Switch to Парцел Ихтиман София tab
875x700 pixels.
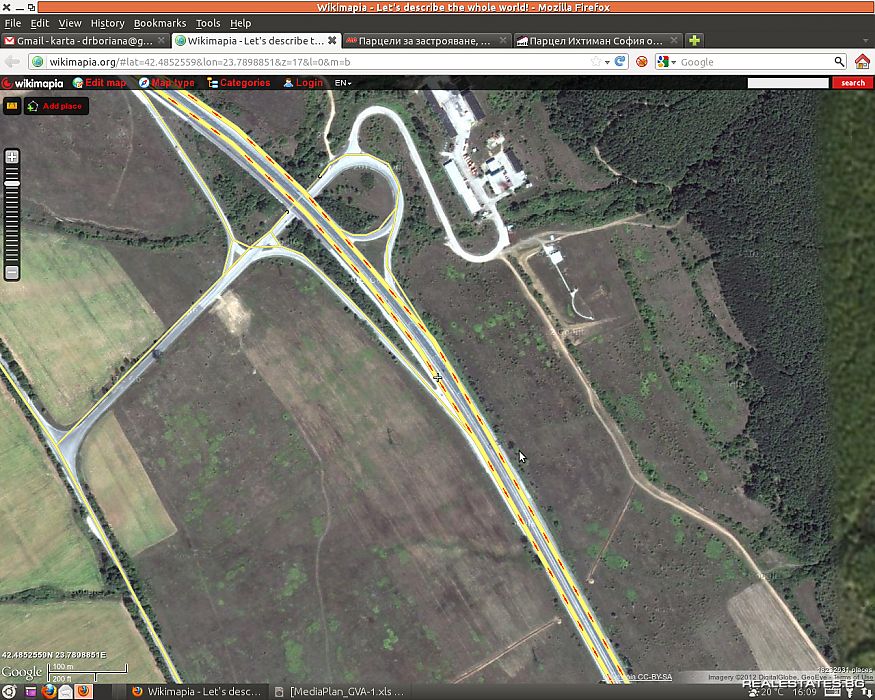(x=595, y=41)
